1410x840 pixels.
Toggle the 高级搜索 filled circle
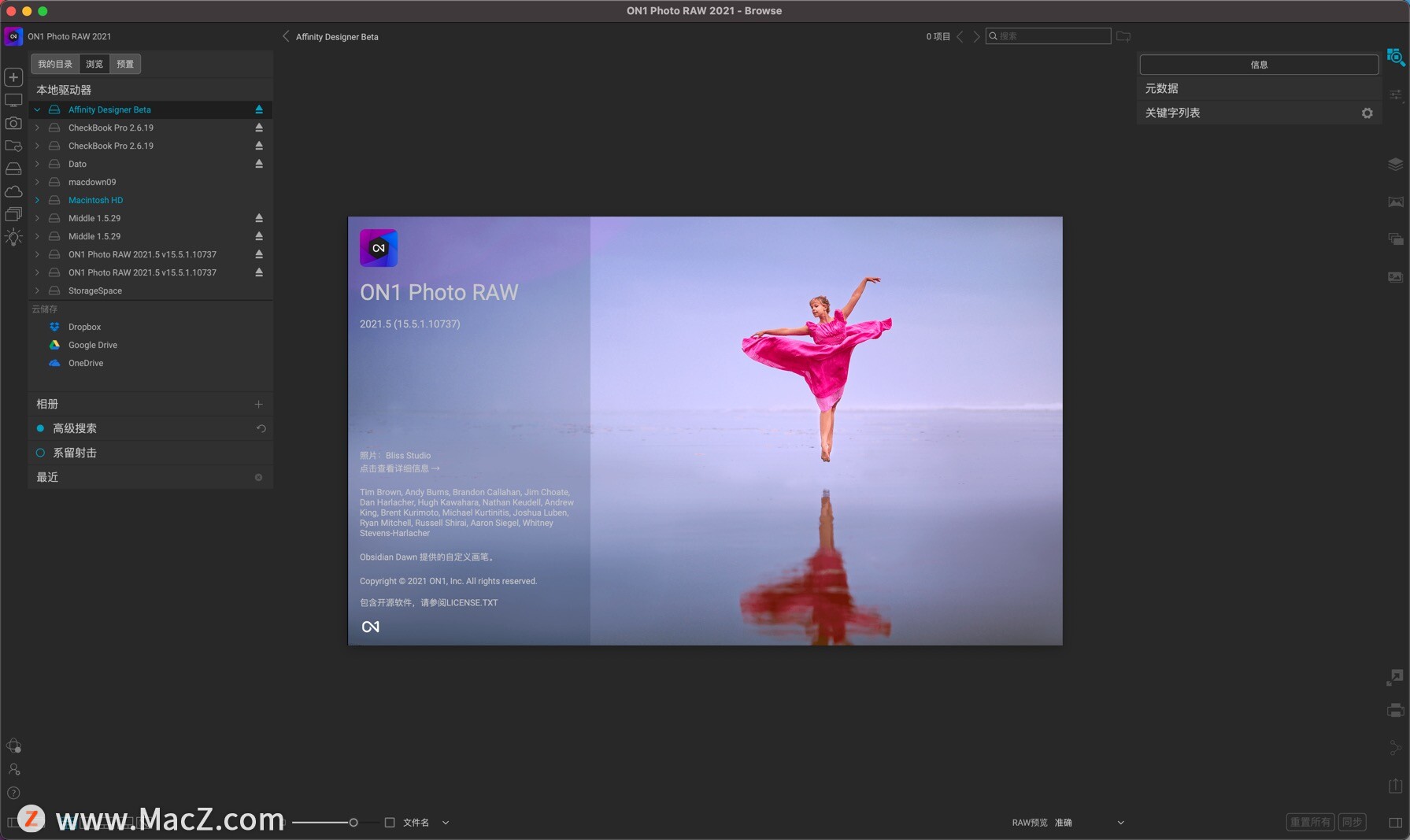tap(40, 428)
